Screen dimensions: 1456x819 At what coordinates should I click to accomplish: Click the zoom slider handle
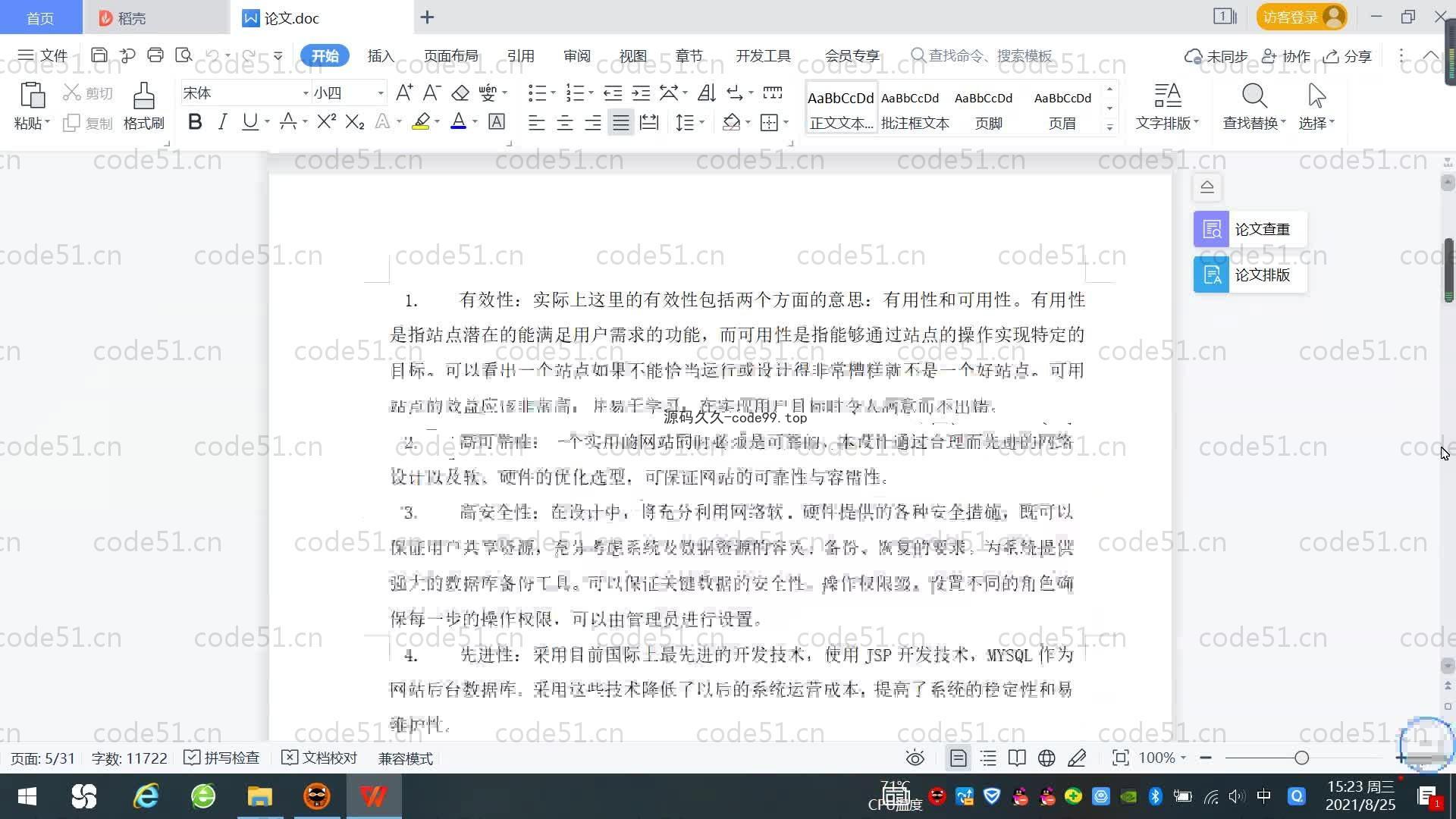[1302, 758]
